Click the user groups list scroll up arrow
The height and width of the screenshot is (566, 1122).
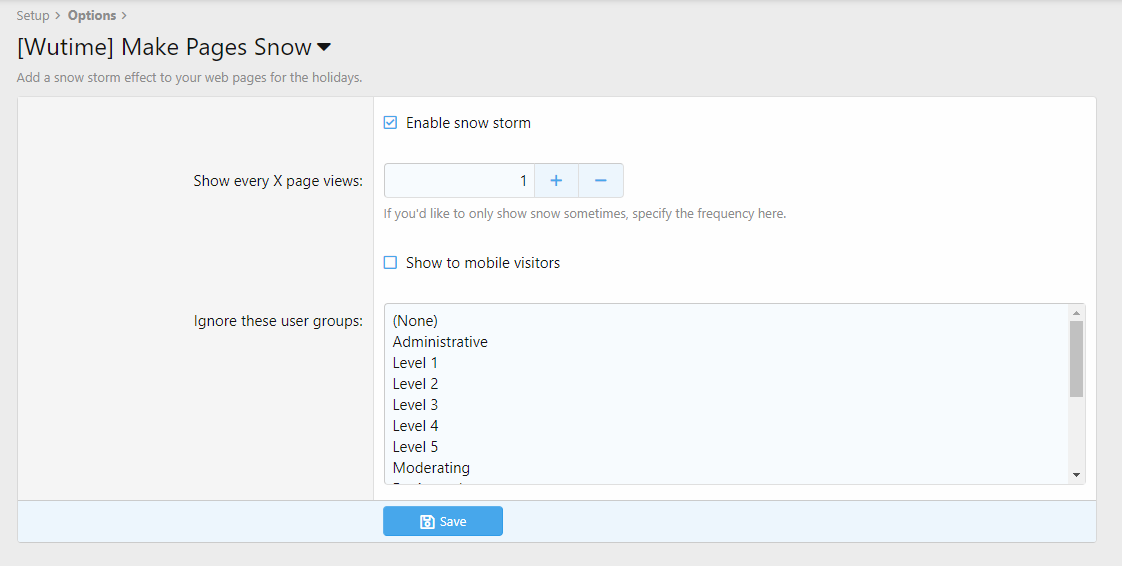click(1076, 312)
